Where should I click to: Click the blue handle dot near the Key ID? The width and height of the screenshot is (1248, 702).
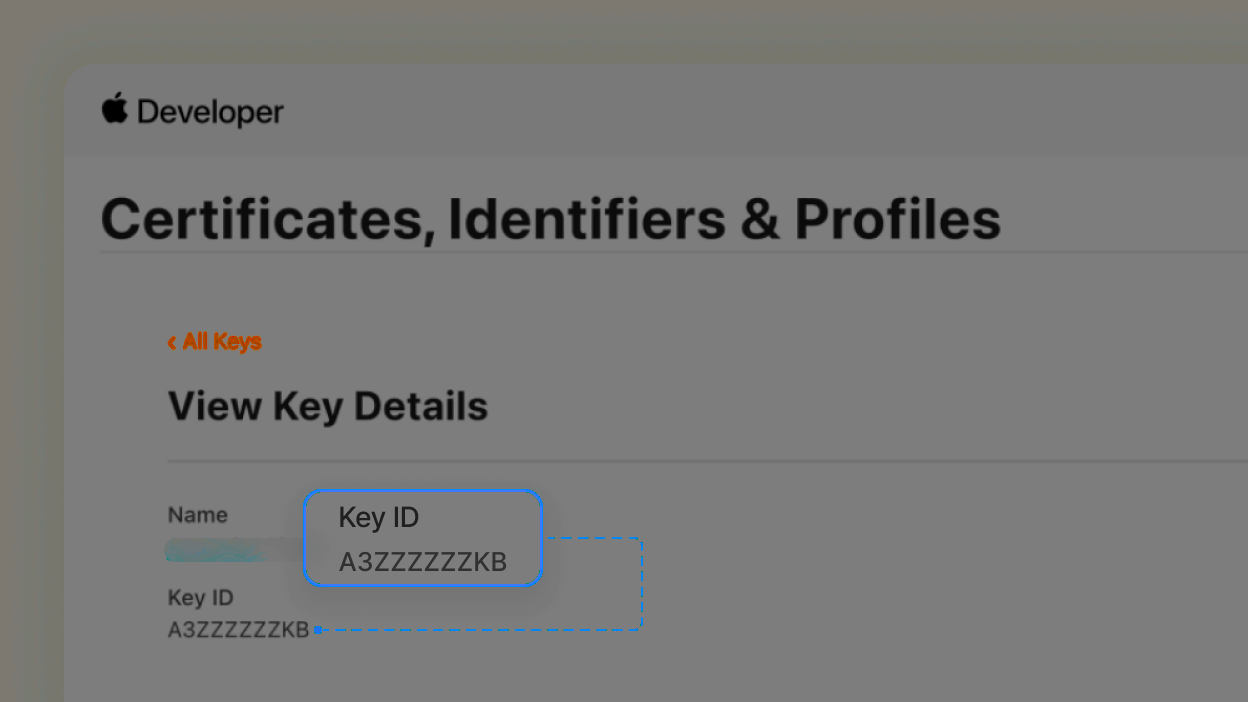318,630
